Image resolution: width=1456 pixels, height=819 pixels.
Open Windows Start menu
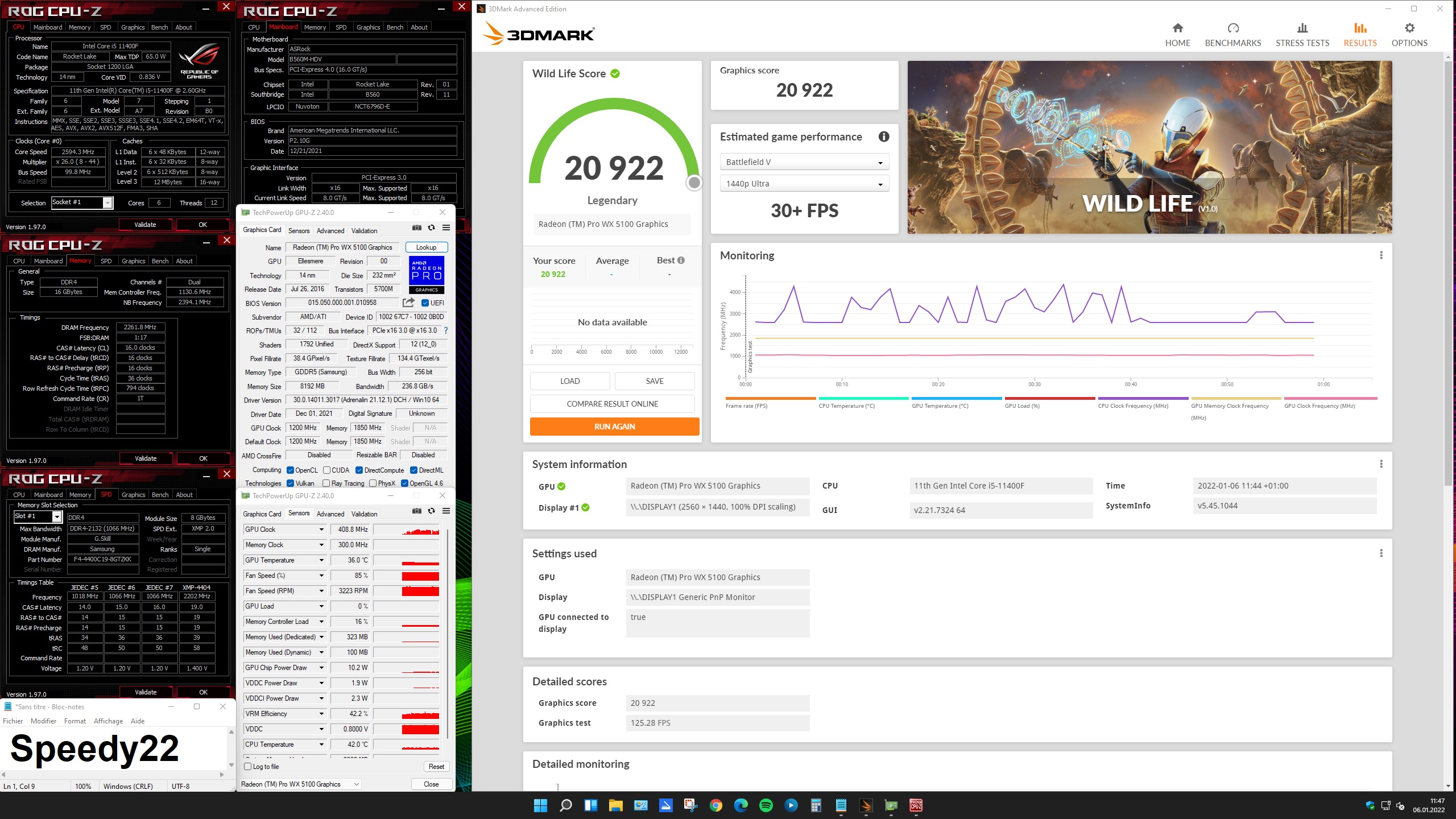(x=540, y=805)
